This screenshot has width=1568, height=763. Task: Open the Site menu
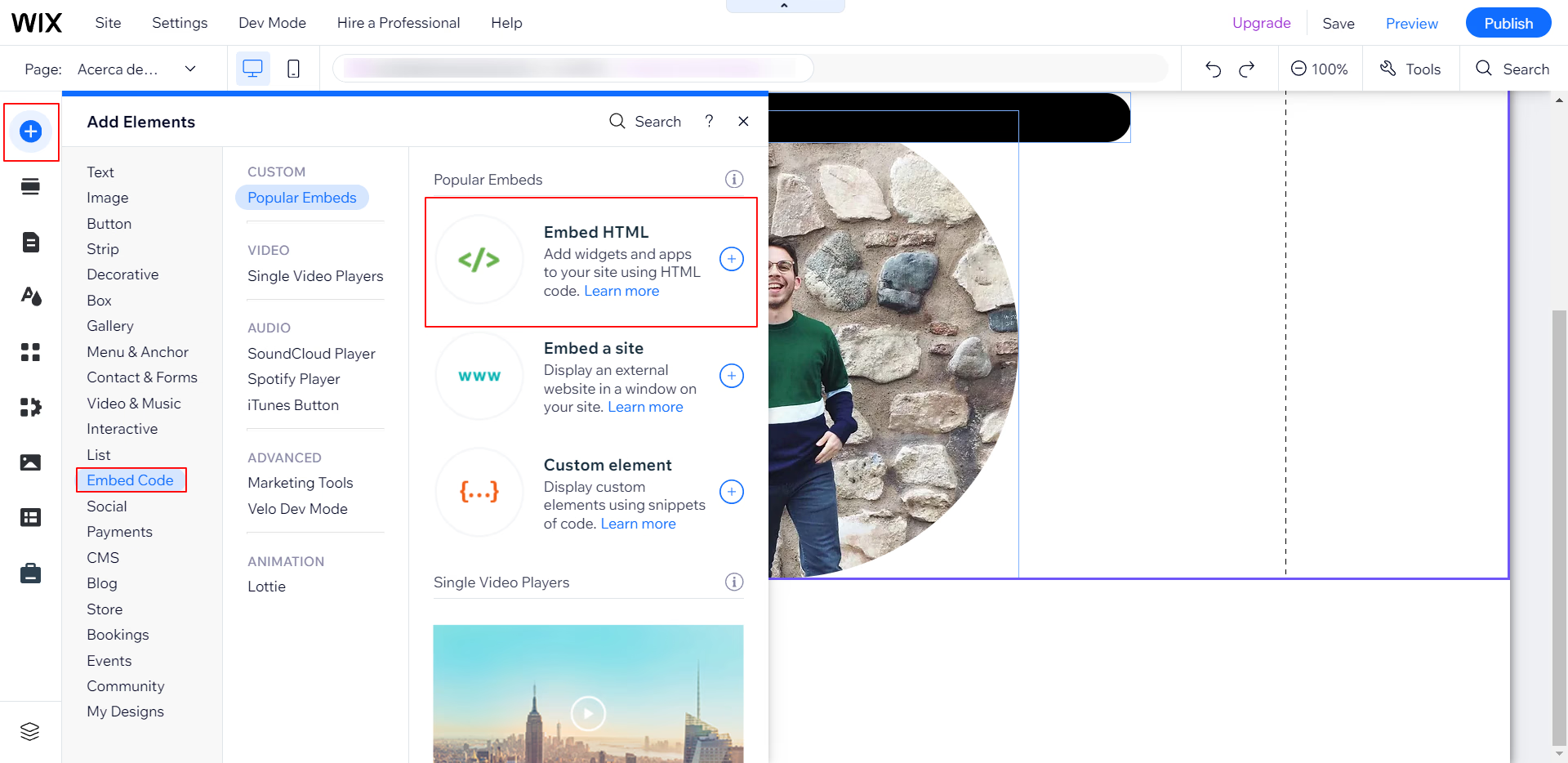click(x=108, y=23)
